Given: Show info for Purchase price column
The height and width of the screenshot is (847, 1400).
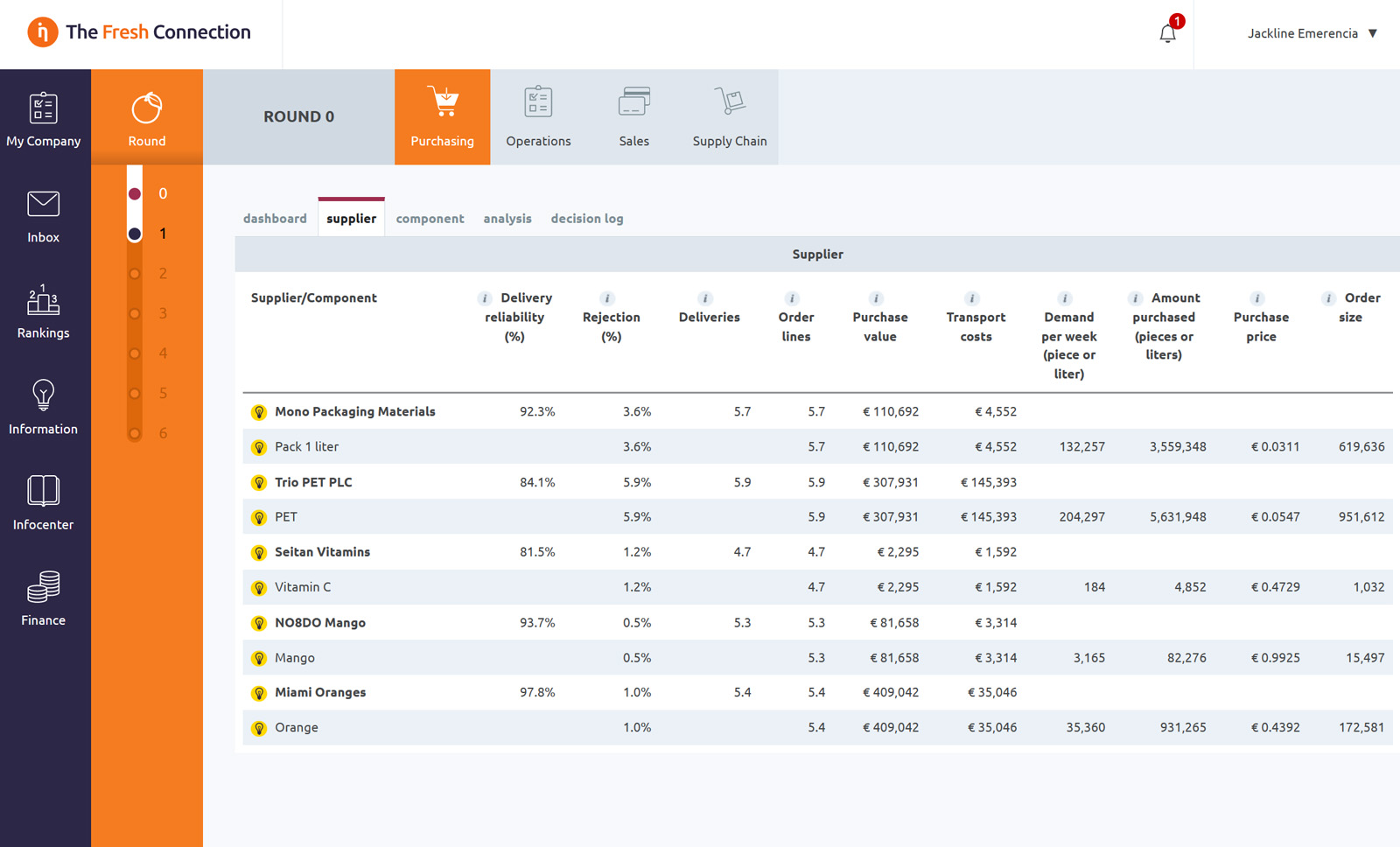Looking at the screenshot, I should click(x=1257, y=298).
